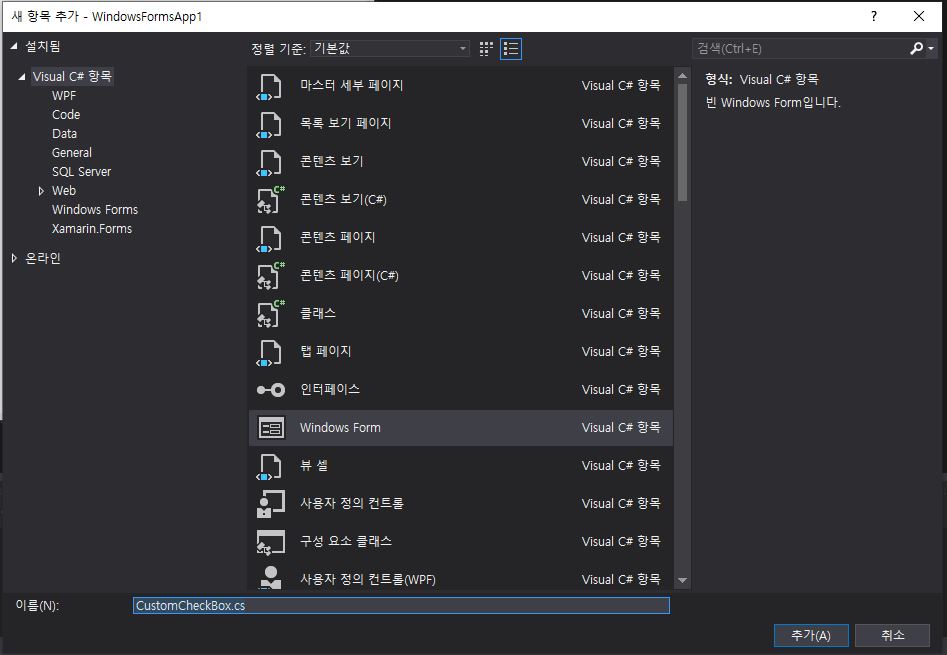Choose the 클래스 (Class) template icon
The width and height of the screenshot is (947, 655).
(271, 314)
